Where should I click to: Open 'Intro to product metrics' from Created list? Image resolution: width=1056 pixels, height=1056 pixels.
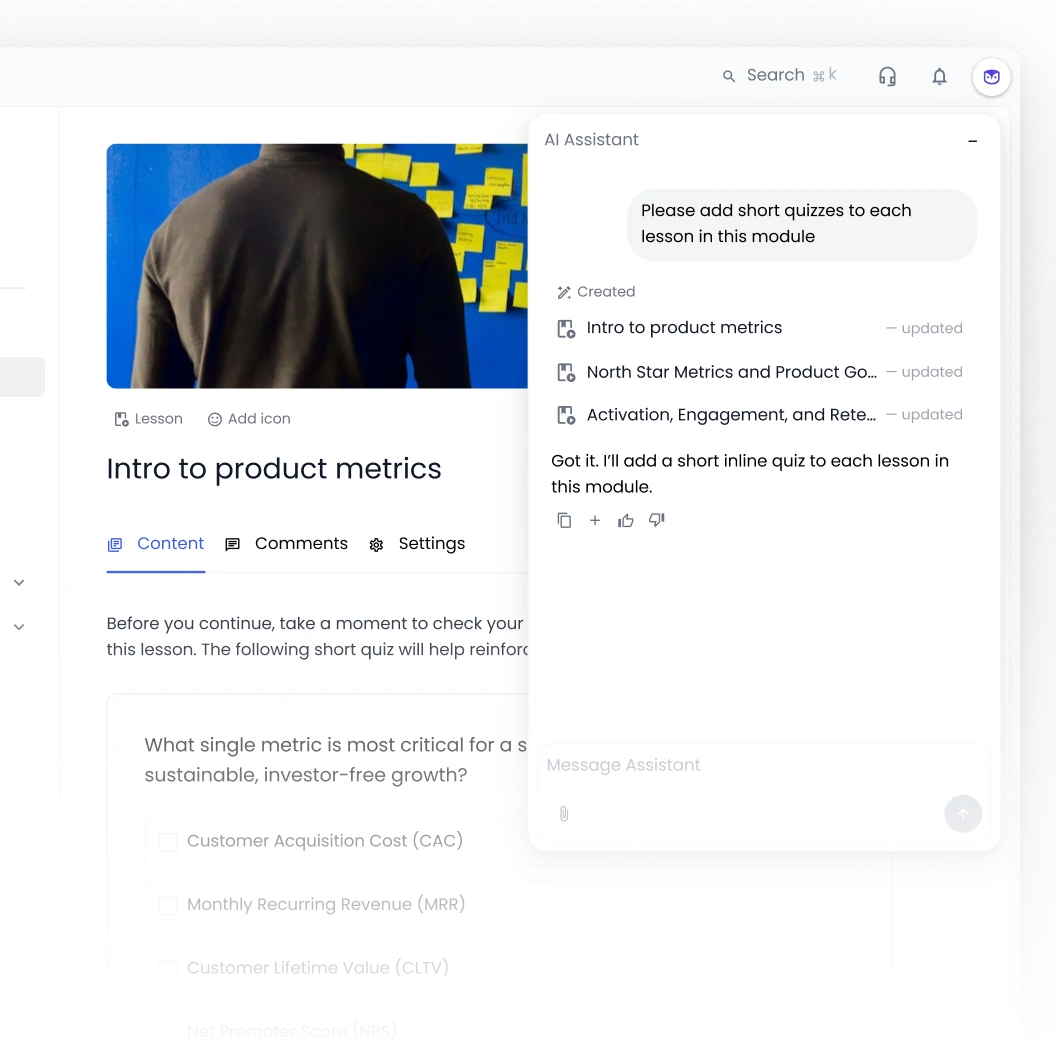[x=684, y=328]
